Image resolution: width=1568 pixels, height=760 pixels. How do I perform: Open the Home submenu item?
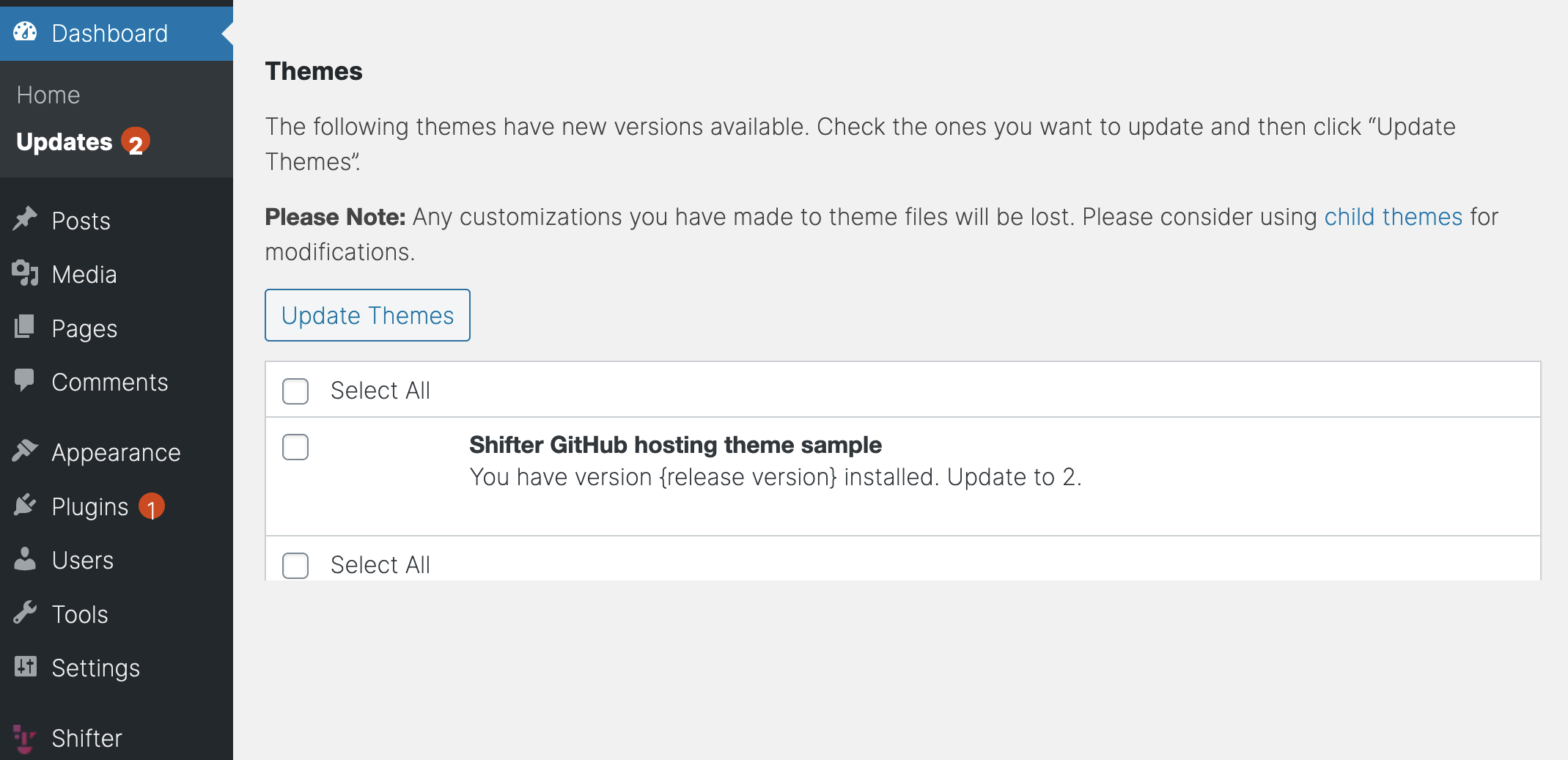click(x=48, y=95)
